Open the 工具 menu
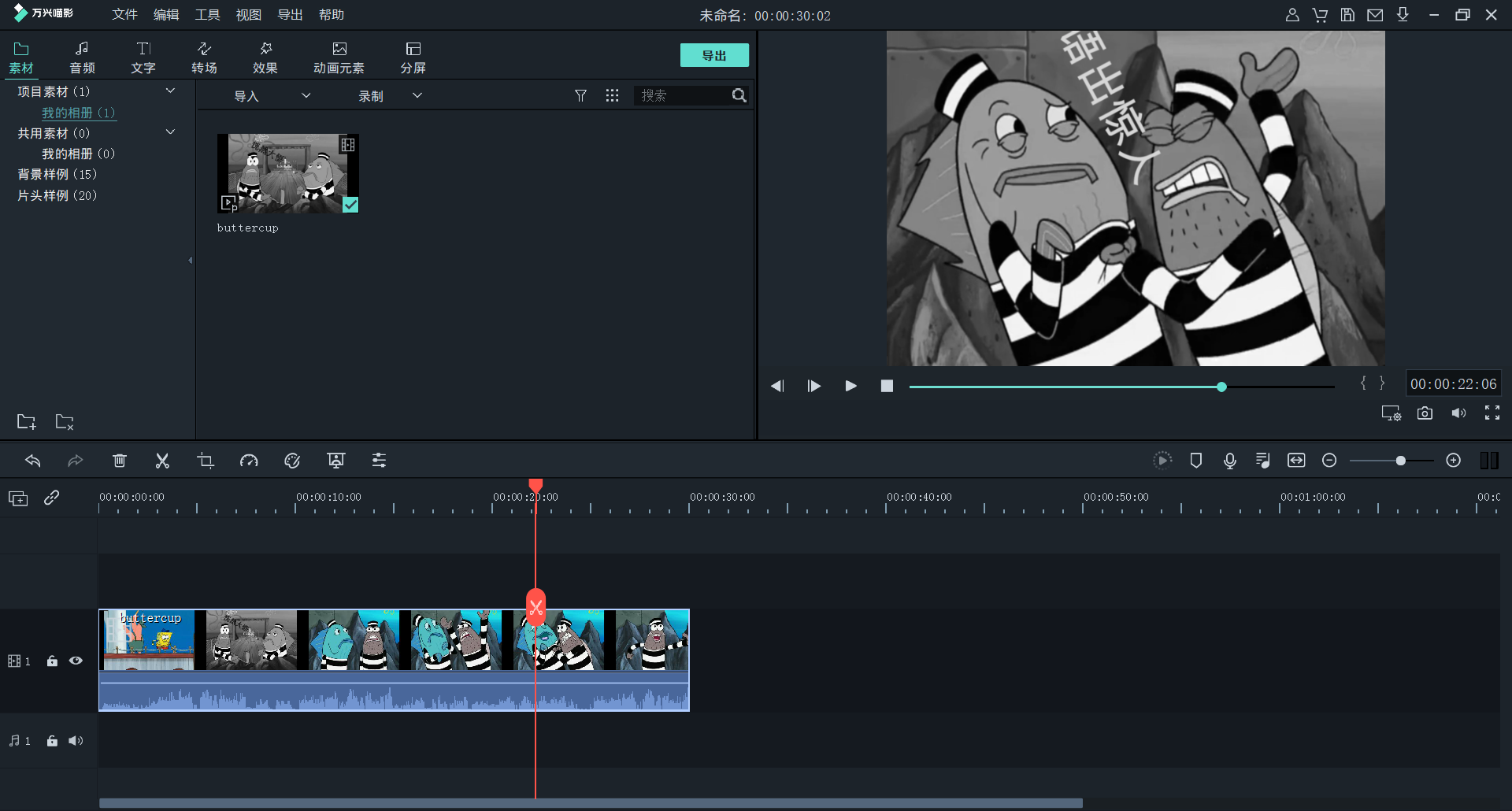The height and width of the screenshot is (811, 1512). [x=207, y=15]
